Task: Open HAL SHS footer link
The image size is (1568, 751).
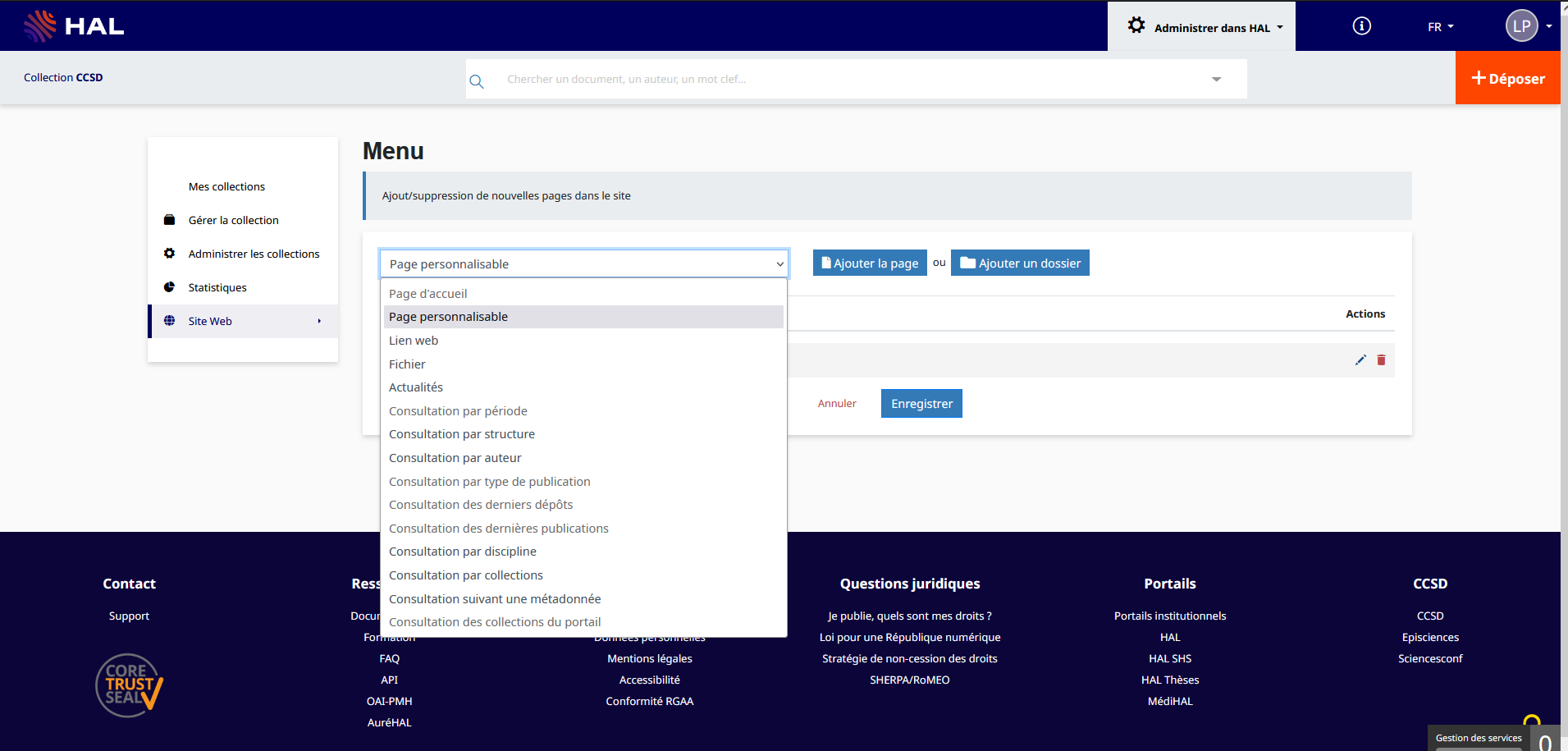Action: click(x=1170, y=658)
